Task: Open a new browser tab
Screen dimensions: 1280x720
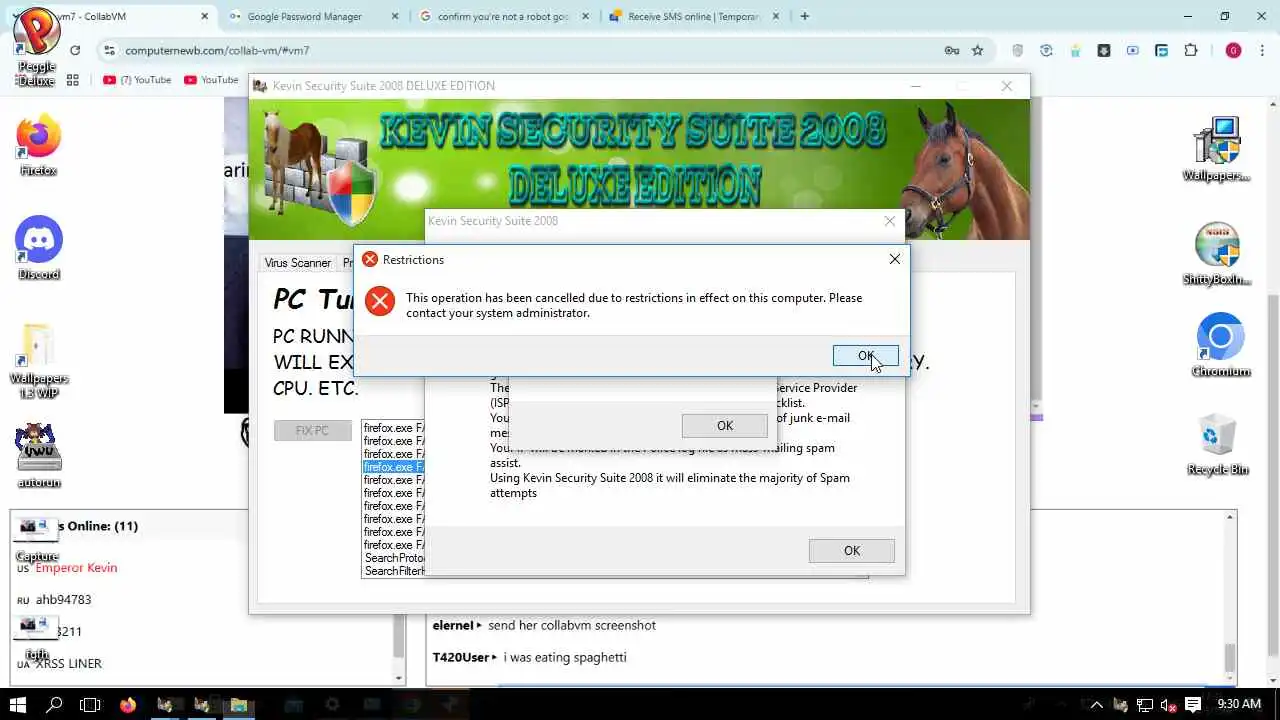Action: tap(804, 16)
